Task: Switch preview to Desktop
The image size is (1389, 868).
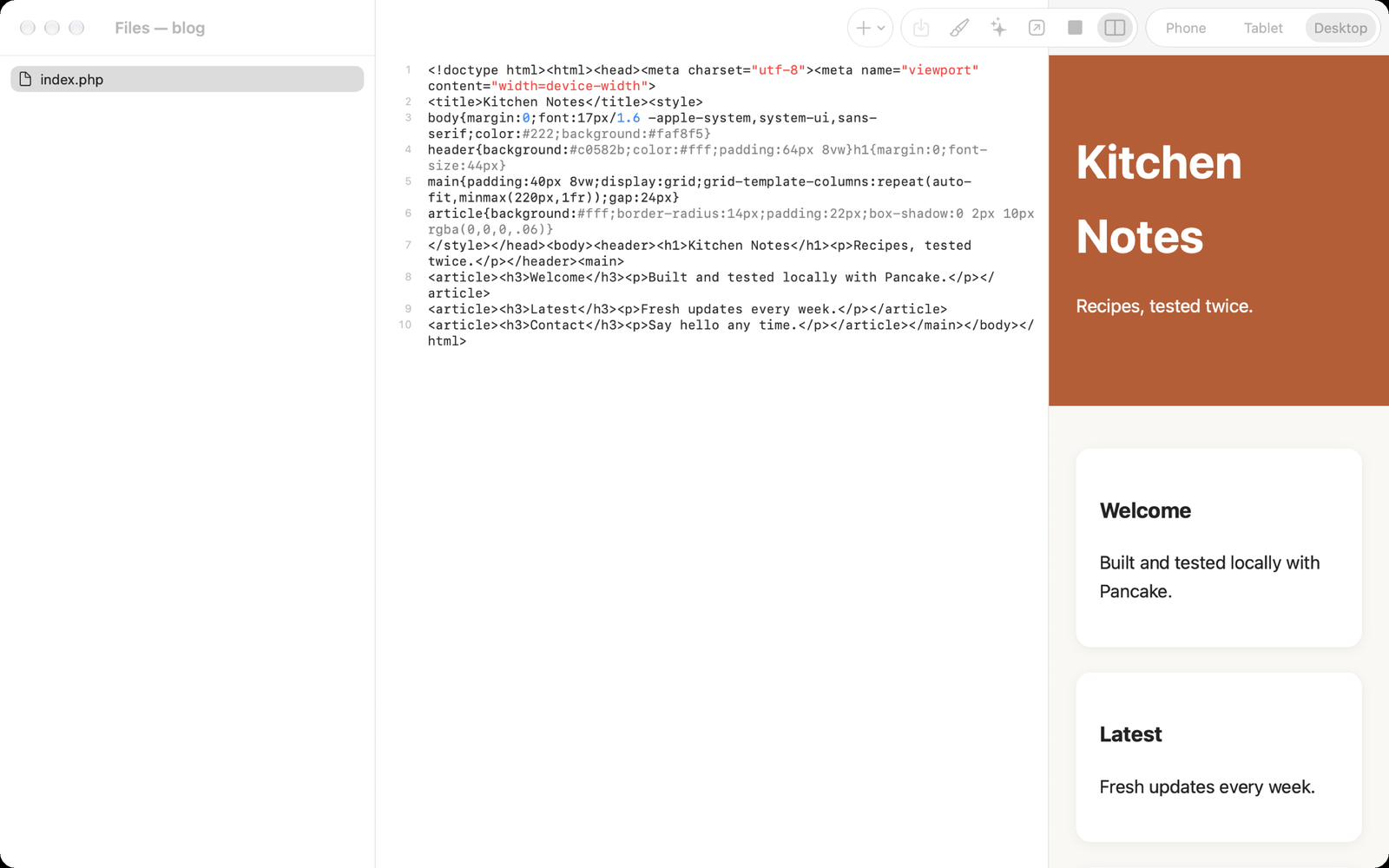Action: pyautogui.click(x=1340, y=28)
